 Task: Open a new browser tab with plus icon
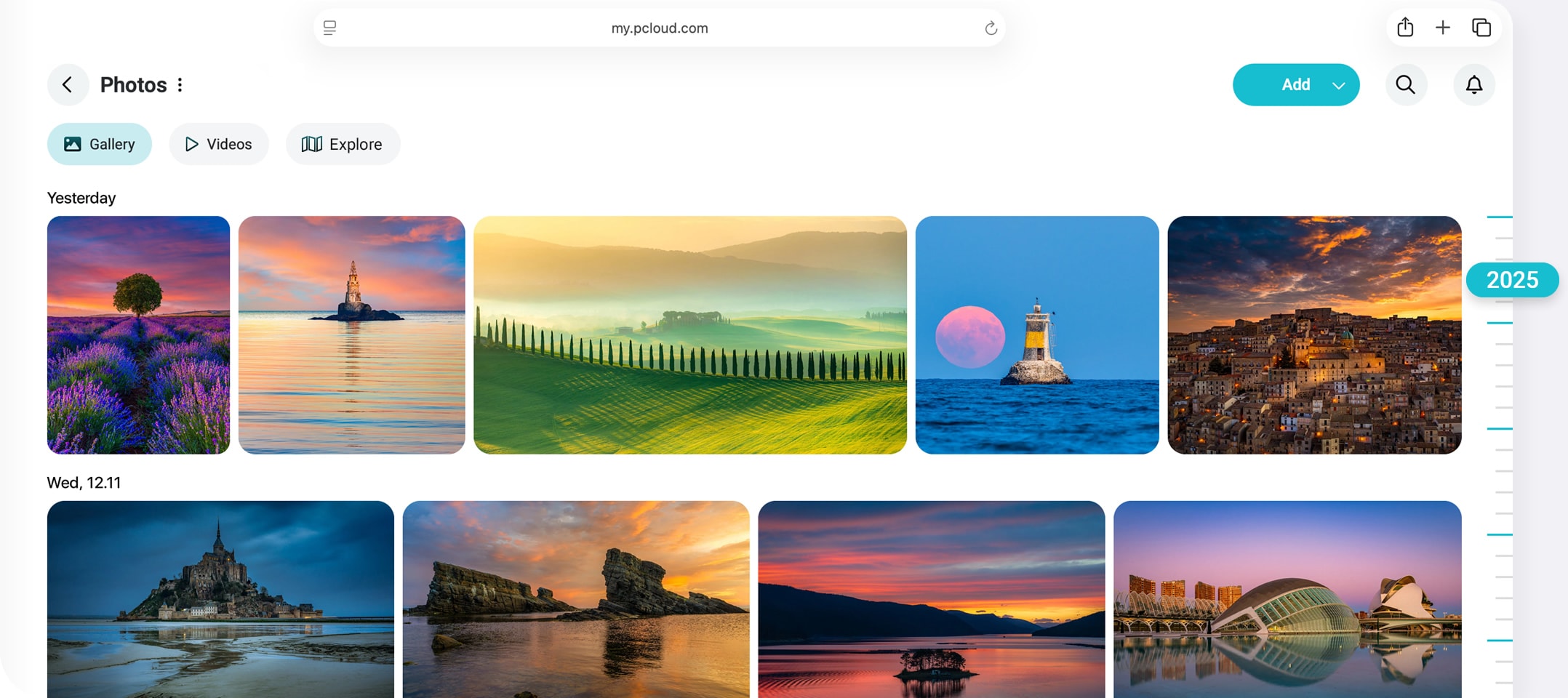pyautogui.click(x=1442, y=28)
